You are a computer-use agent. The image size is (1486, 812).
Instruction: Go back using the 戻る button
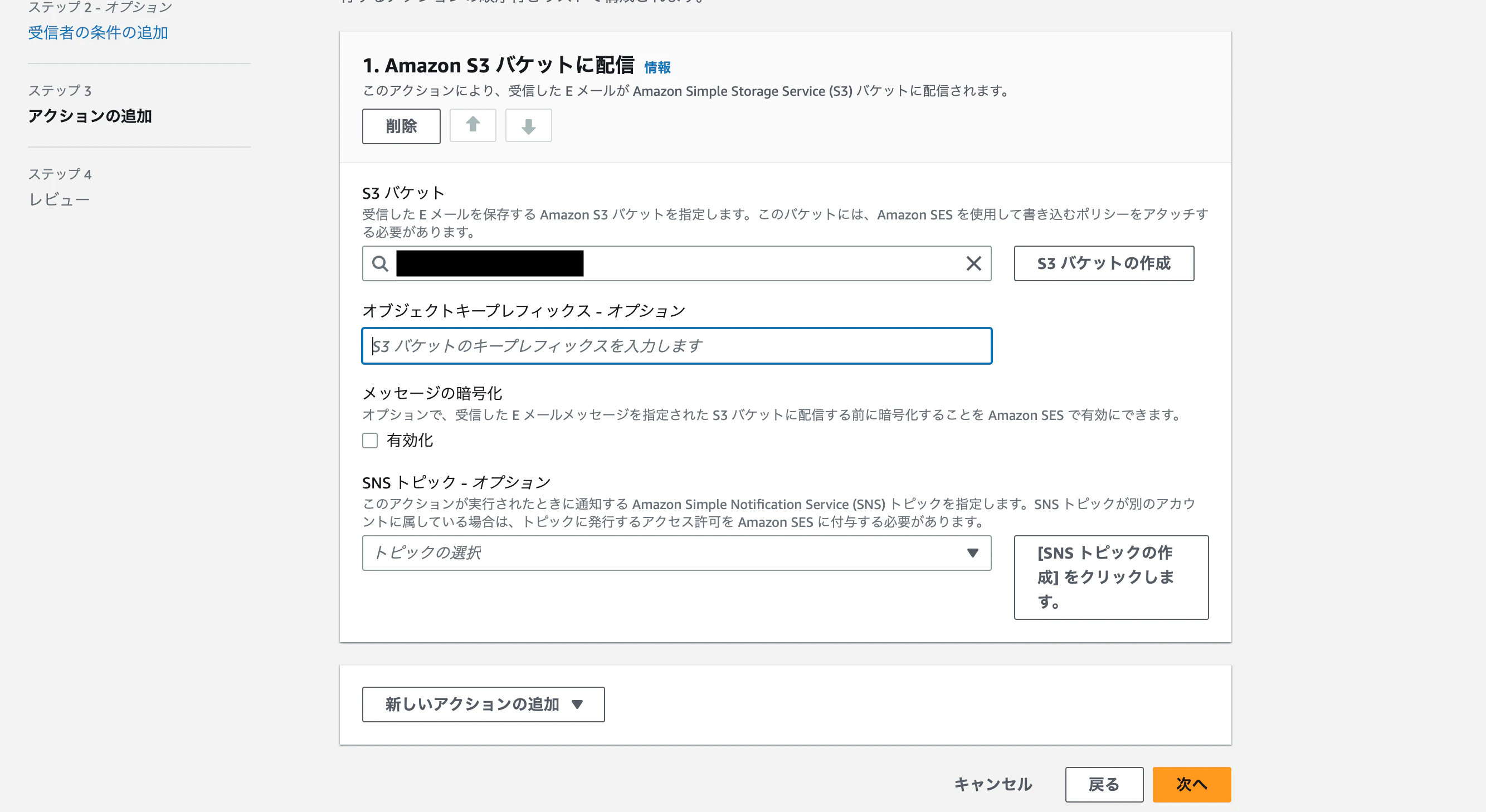pyautogui.click(x=1103, y=784)
